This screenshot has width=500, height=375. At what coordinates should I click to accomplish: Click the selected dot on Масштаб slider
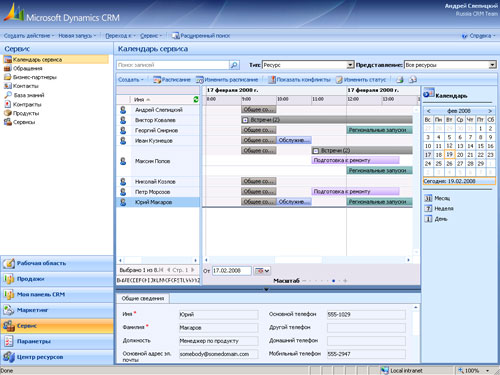pyautogui.click(x=333, y=281)
